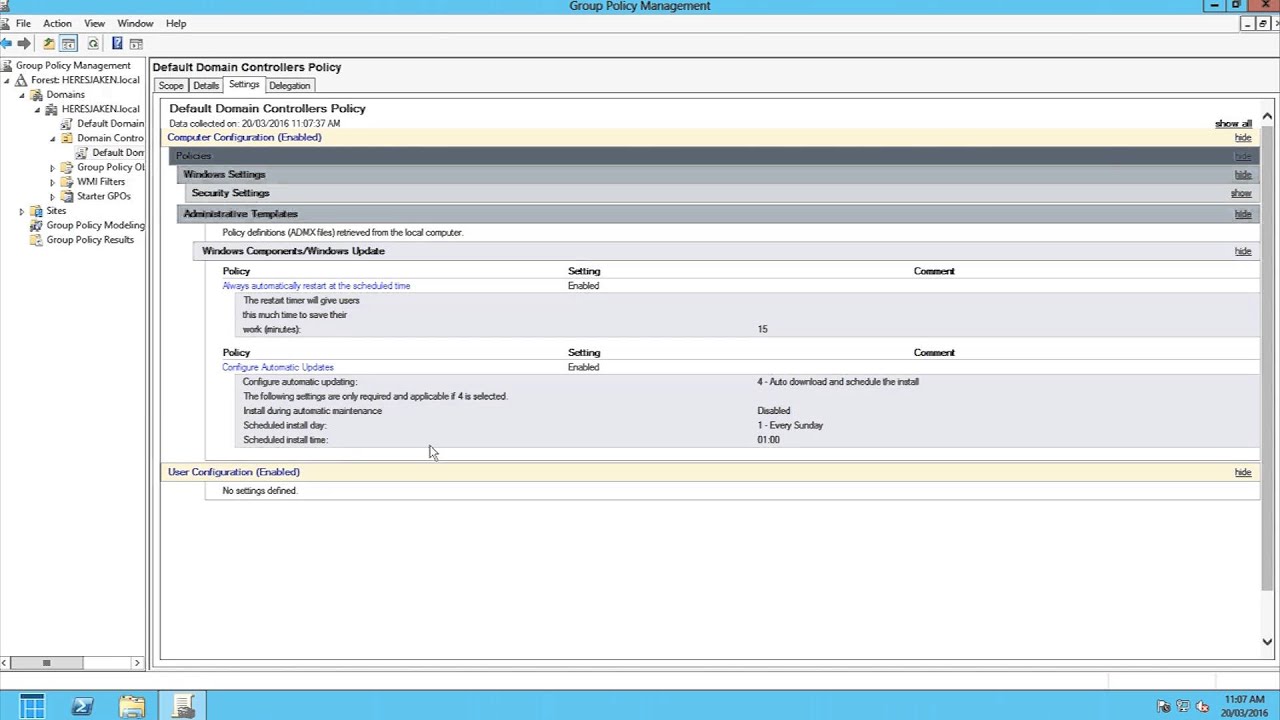
Task: Toggle the Show/Hide Action Pane toolbar icon
Action: [x=136, y=43]
